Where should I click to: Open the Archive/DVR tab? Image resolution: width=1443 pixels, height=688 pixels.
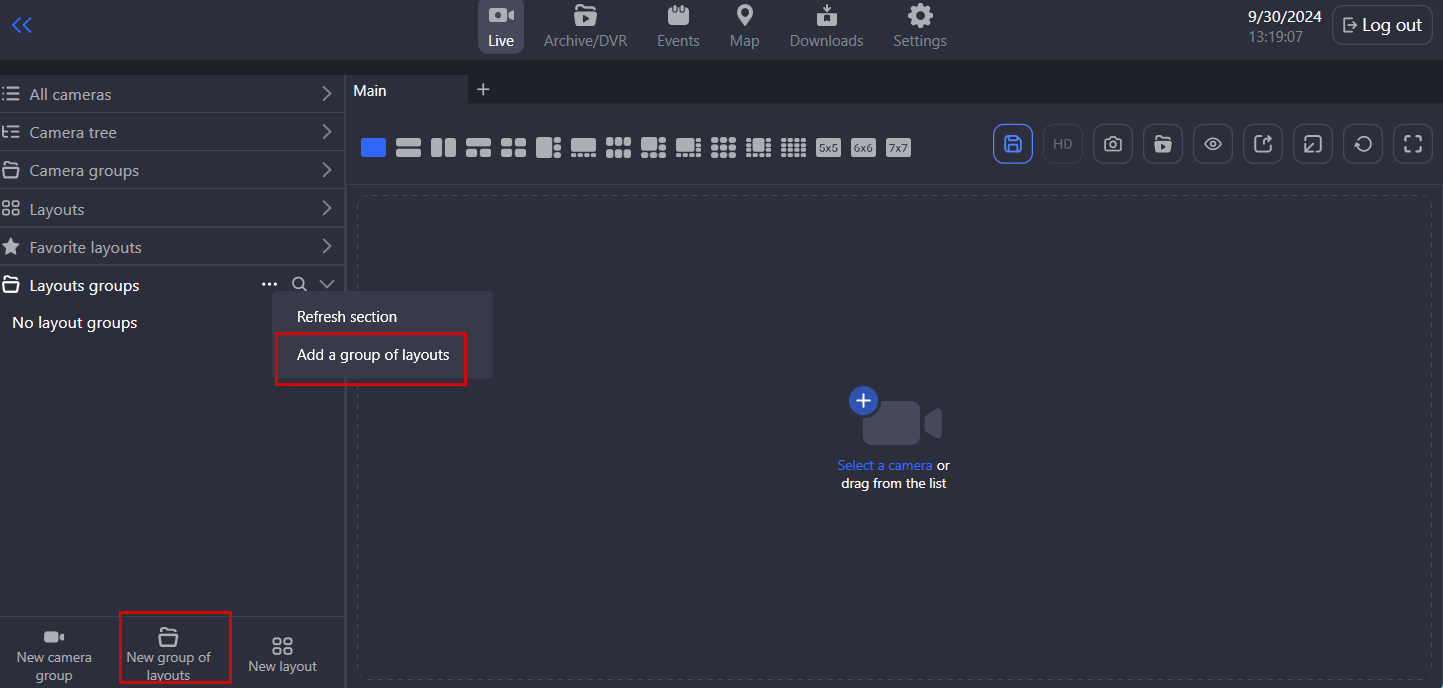585,27
